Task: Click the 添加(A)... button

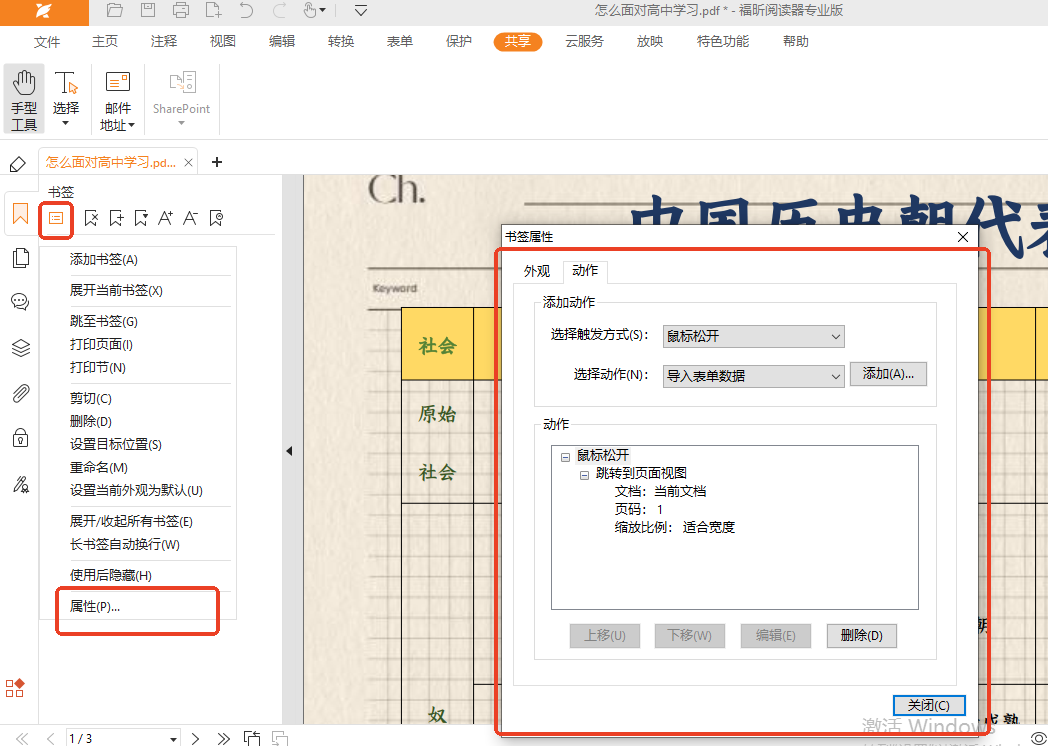Action: [x=888, y=374]
